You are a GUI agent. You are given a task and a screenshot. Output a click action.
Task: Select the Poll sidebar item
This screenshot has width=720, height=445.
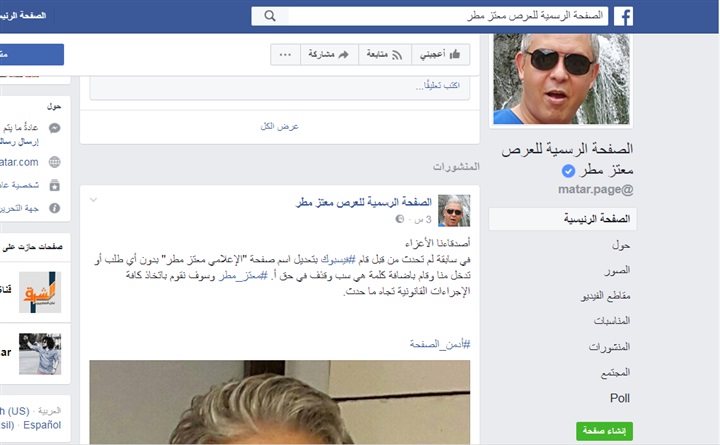tap(619, 398)
